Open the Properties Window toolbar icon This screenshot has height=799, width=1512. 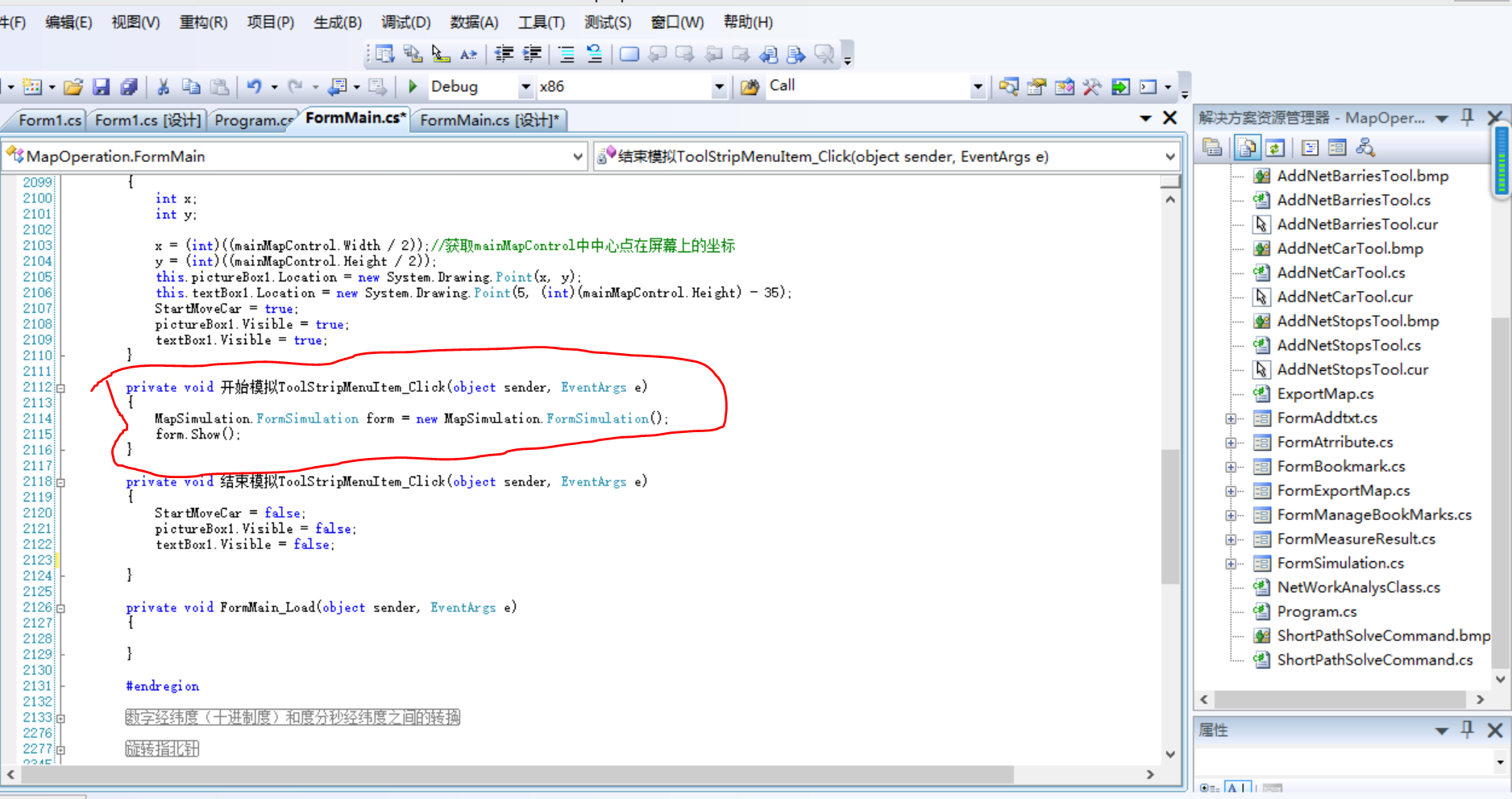click(x=1036, y=86)
